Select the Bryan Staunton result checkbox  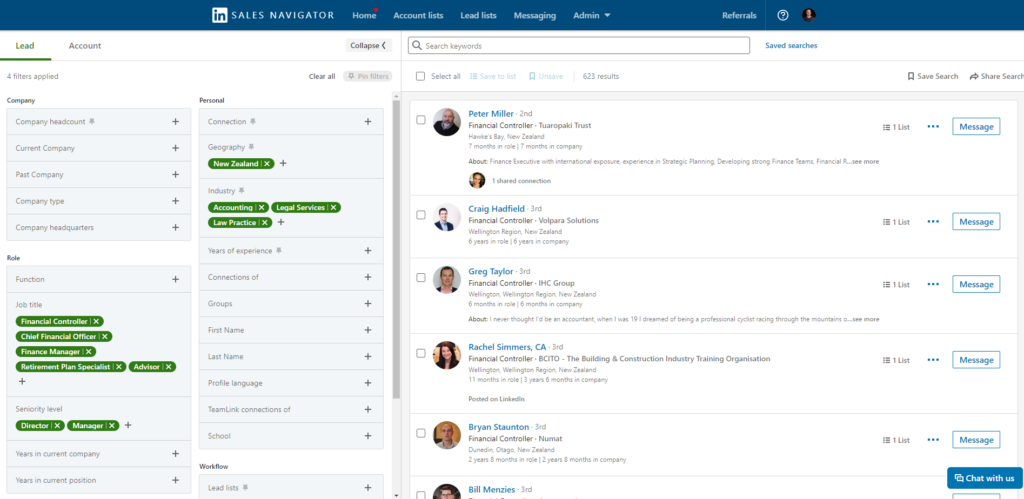(x=421, y=433)
